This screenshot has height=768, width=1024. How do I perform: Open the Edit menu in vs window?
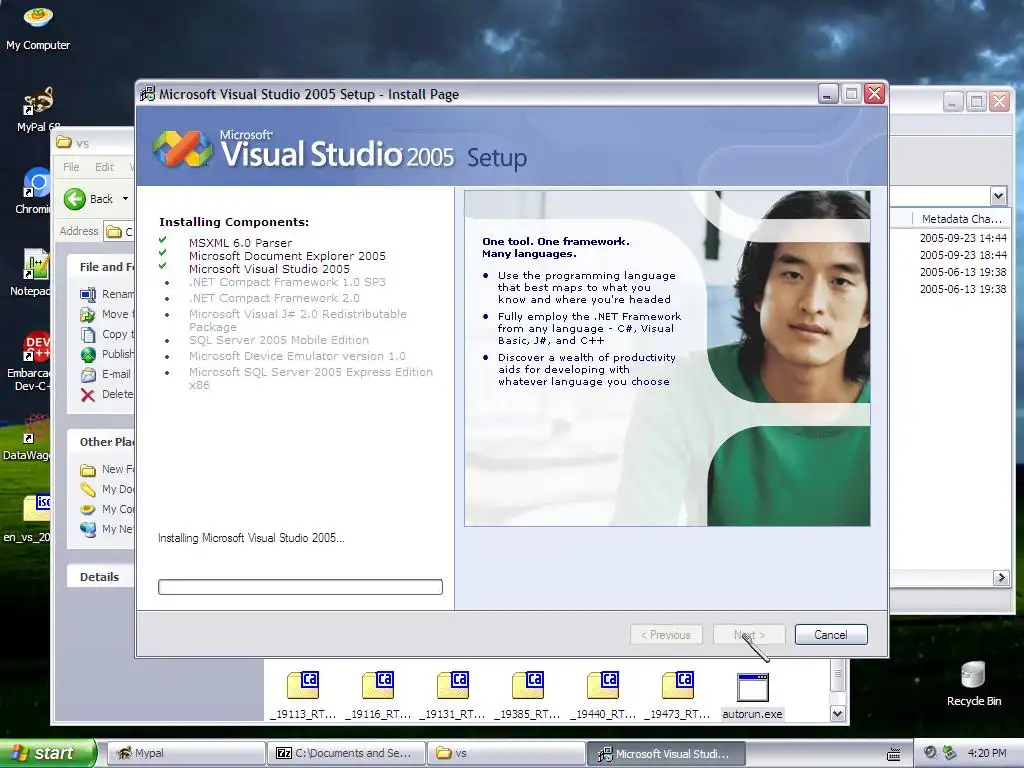pos(104,167)
